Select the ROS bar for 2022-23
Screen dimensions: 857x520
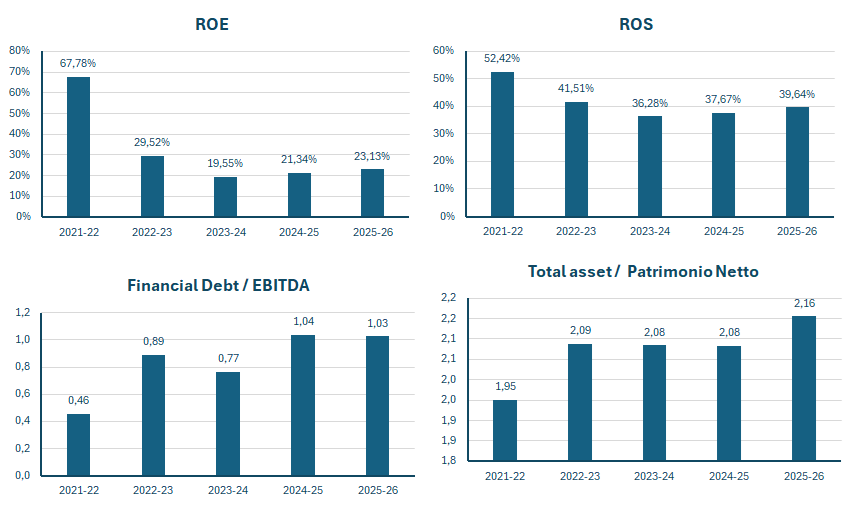click(x=577, y=160)
